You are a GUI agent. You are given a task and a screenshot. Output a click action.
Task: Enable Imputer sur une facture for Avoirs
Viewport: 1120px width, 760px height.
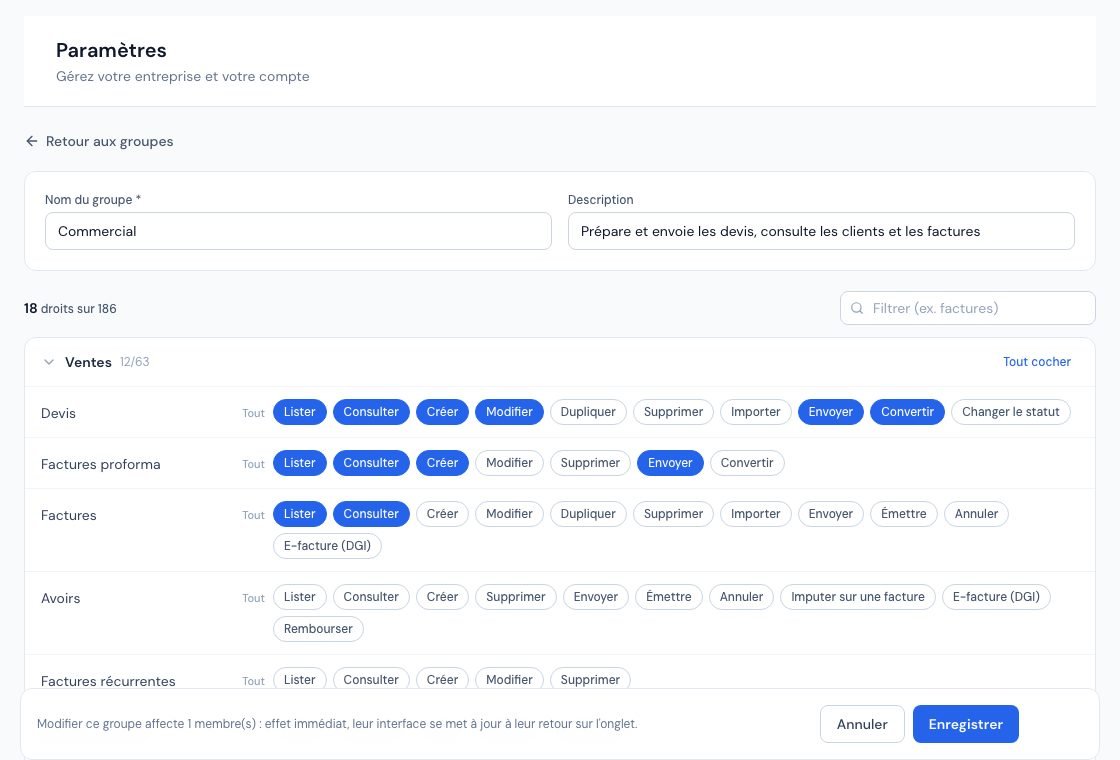pyautogui.click(x=858, y=597)
